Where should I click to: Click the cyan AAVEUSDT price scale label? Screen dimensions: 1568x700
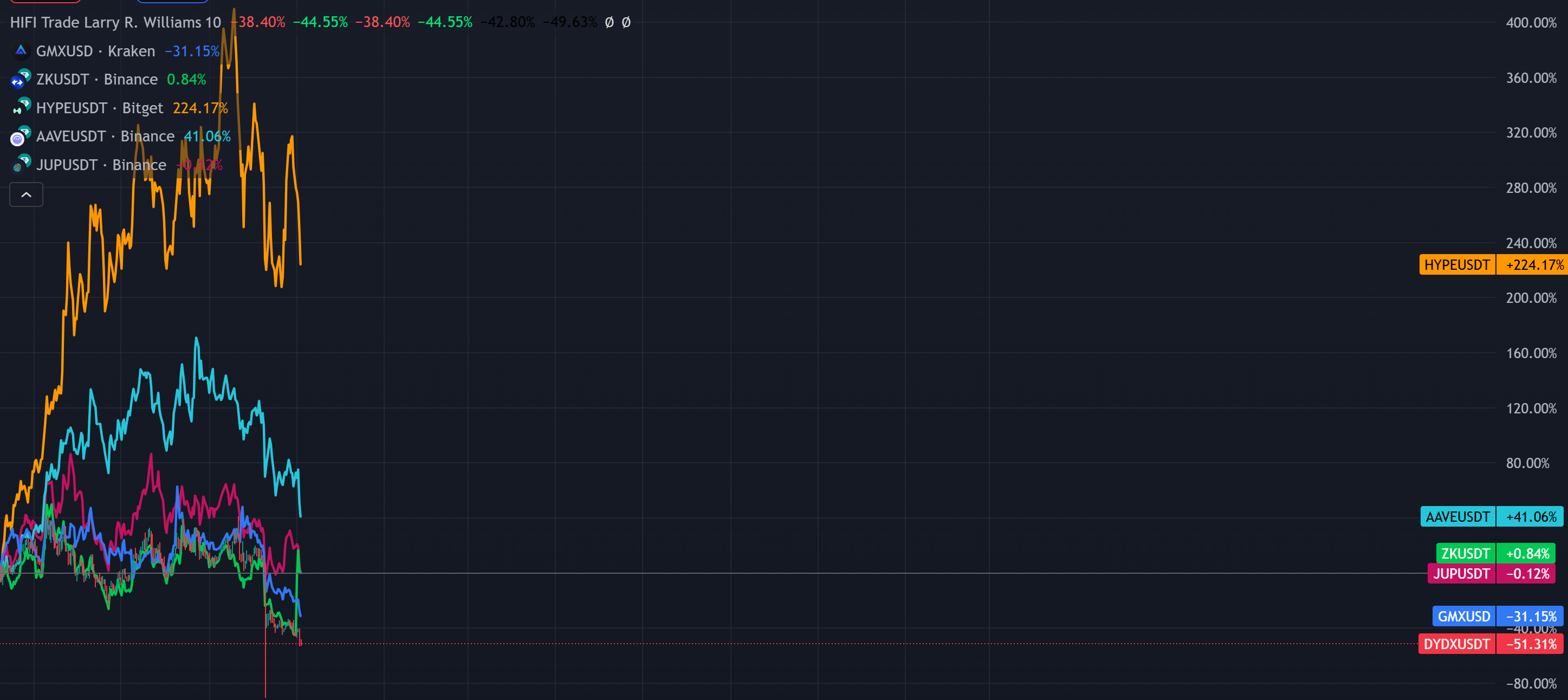click(1457, 517)
